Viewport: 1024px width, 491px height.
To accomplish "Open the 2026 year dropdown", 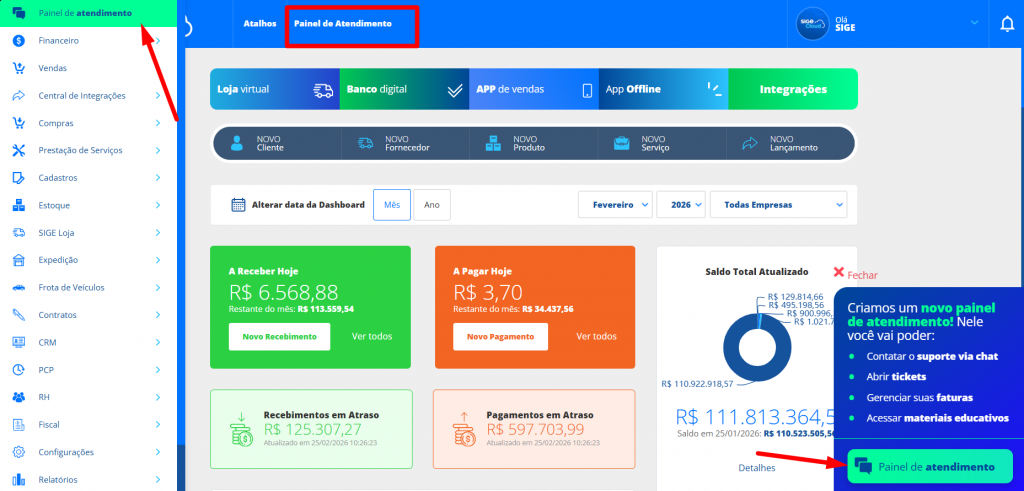I will 681,205.
